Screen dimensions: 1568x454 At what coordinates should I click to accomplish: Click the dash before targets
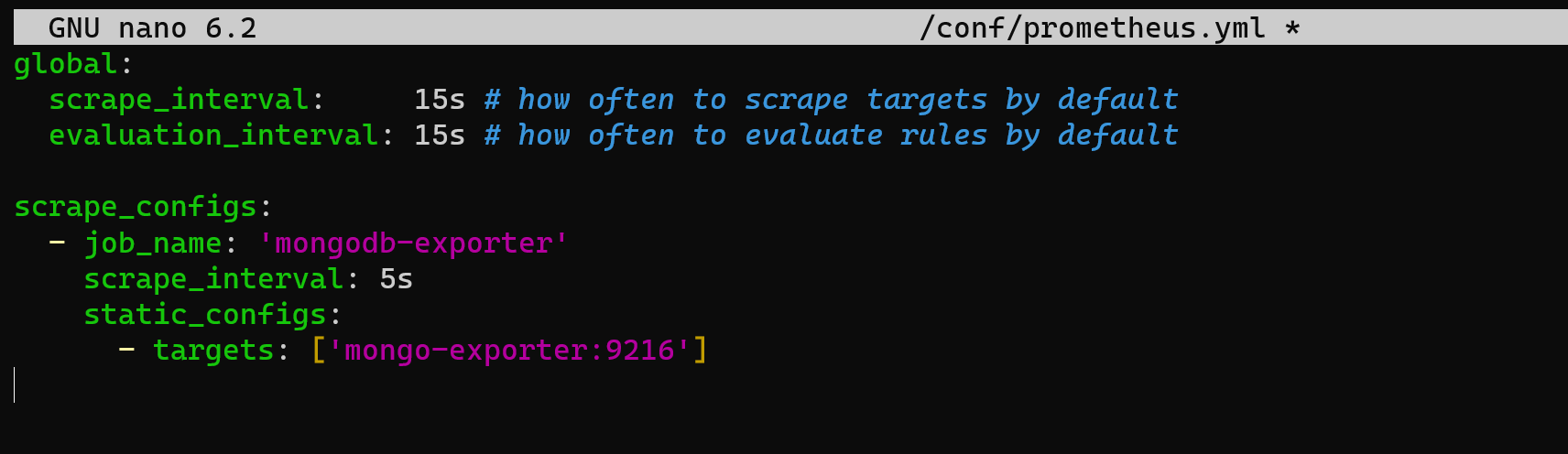(126, 350)
